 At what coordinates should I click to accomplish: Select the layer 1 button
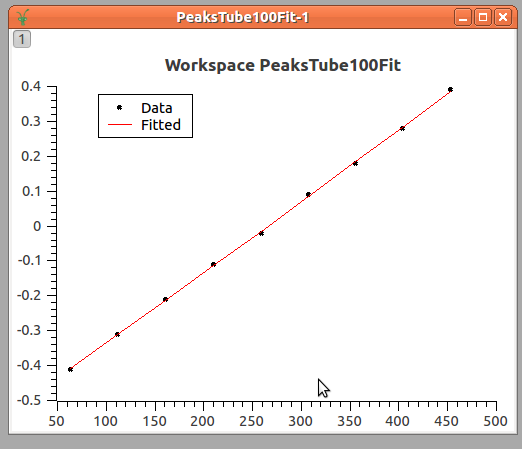22,39
